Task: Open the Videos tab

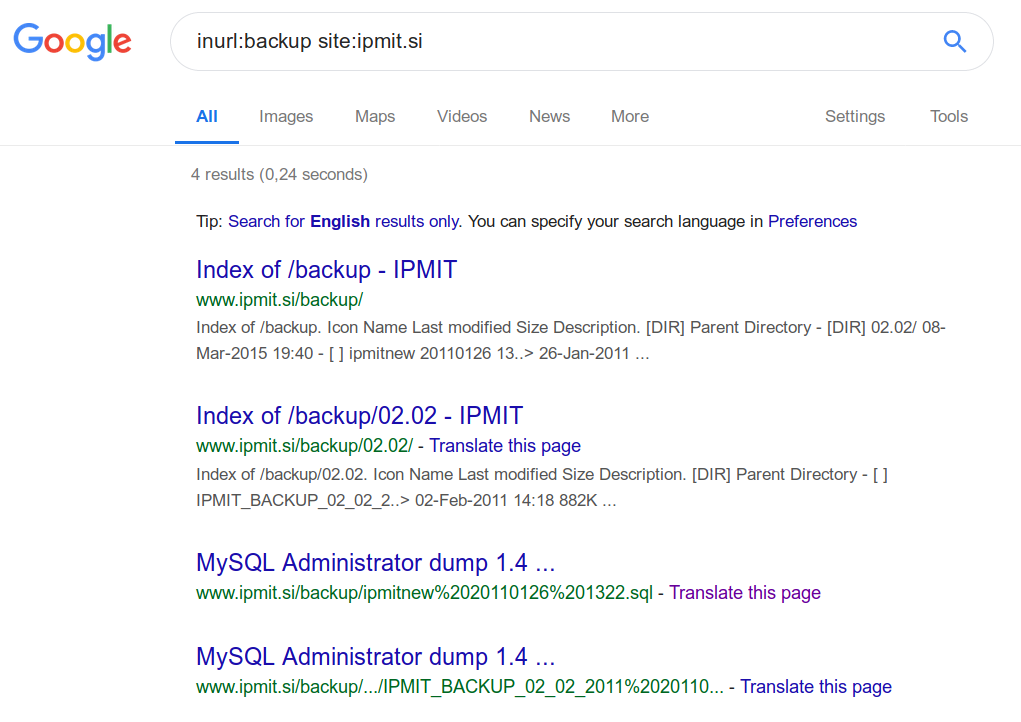Action: tap(462, 117)
